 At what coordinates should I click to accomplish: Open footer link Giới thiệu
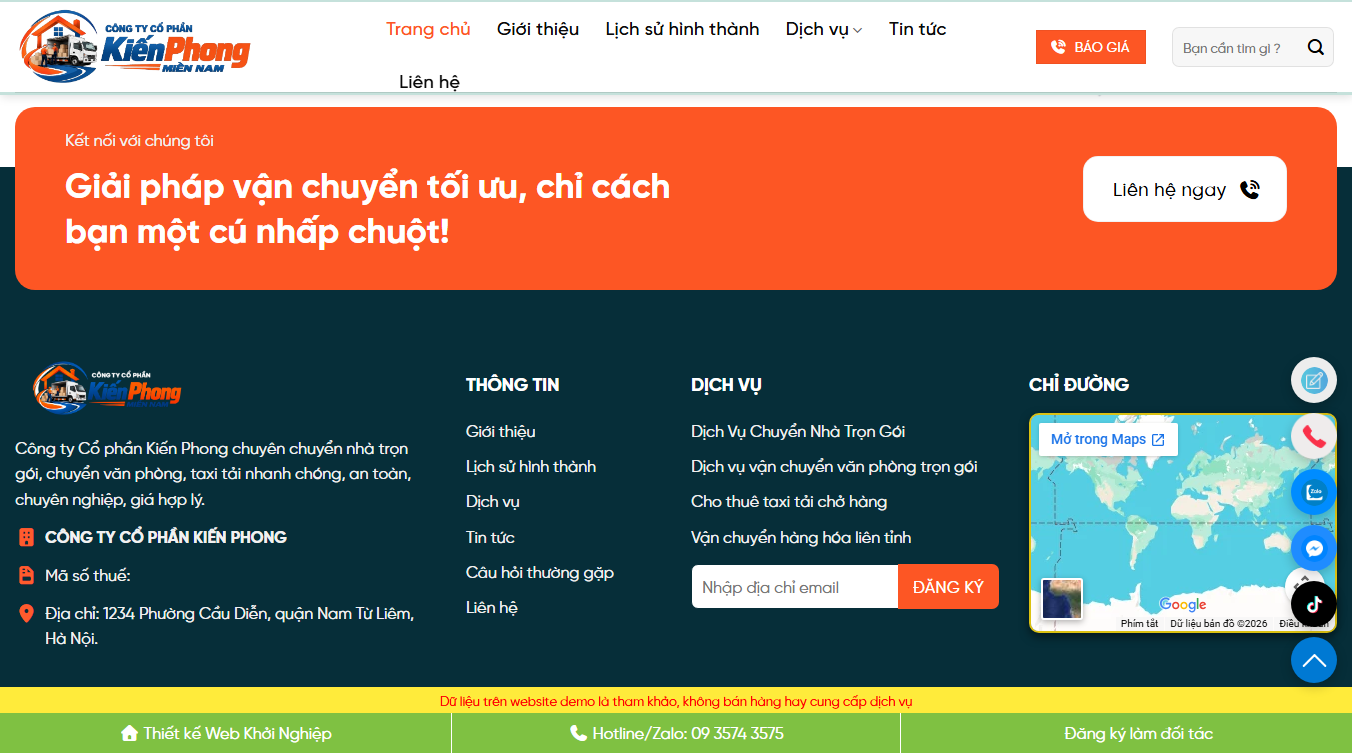pyautogui.click(x=501, y=432)
